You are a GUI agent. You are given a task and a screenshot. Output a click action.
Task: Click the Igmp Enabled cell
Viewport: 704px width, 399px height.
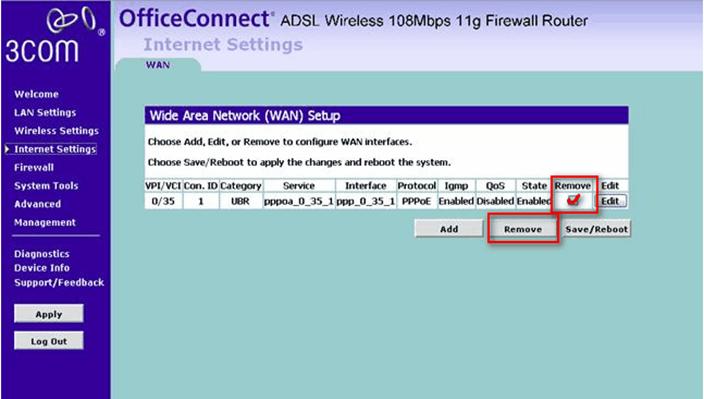(456, 201)
